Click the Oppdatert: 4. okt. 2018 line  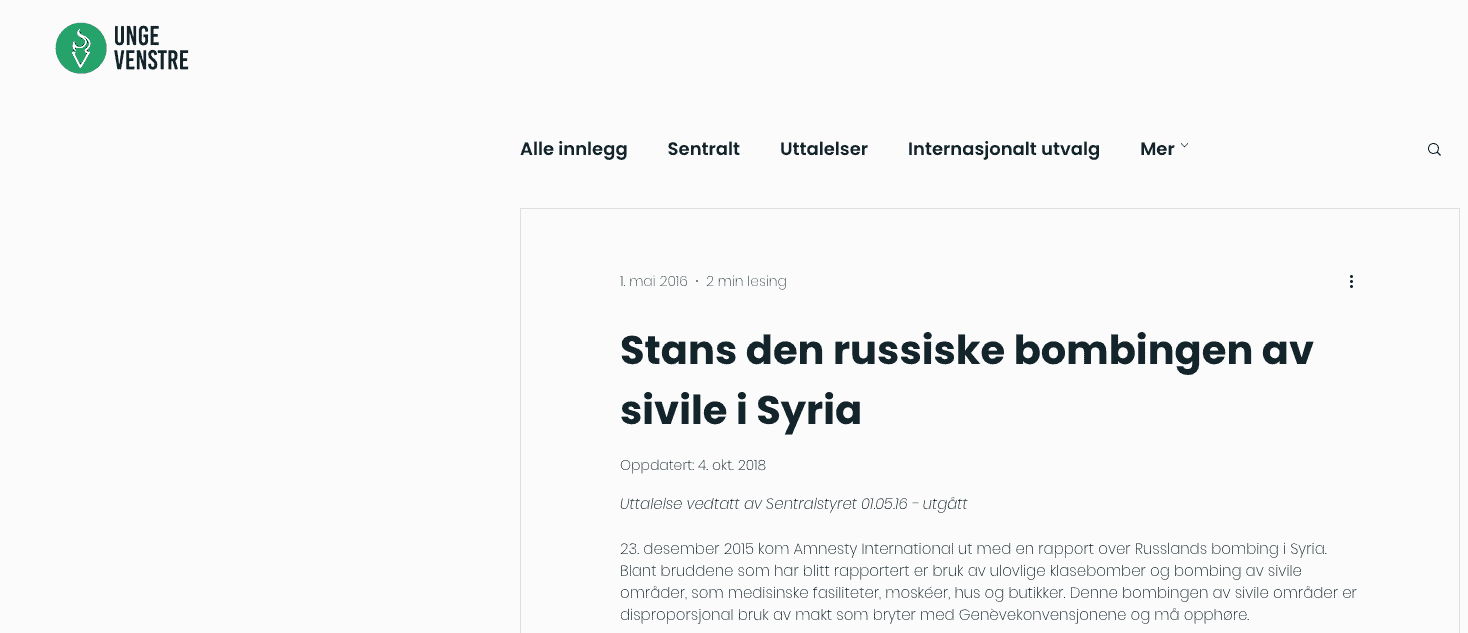click(x=693, y=465)
